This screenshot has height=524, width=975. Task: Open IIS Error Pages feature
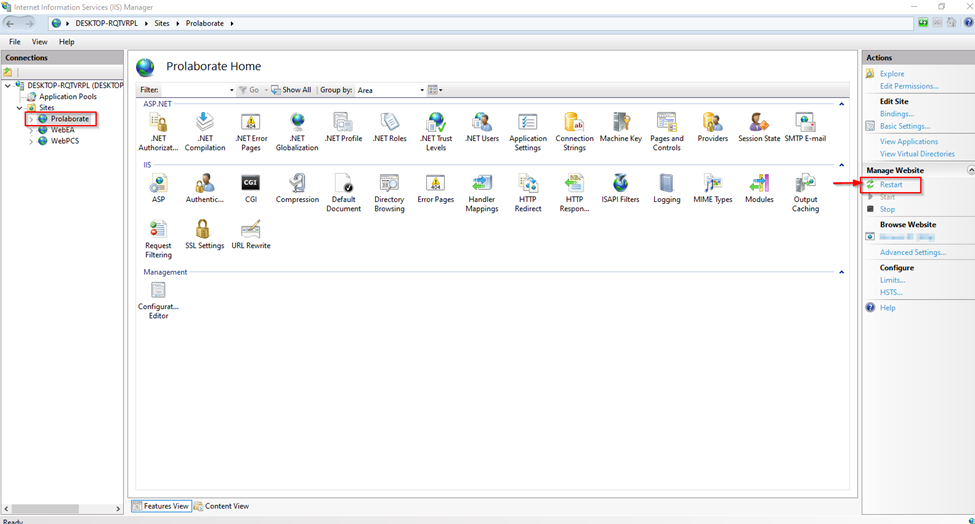tap(436, 188)
